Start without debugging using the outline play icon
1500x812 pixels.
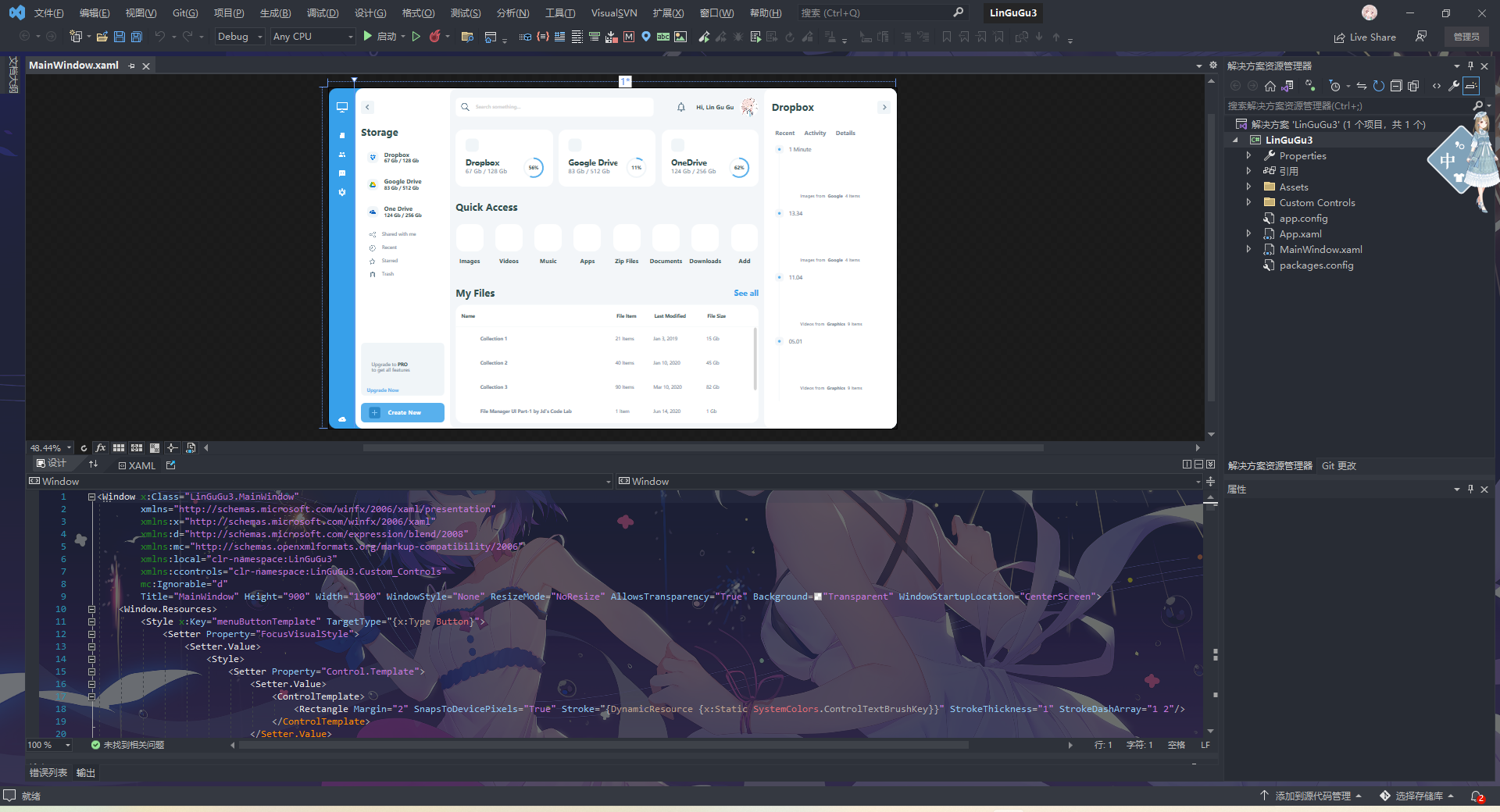click(x=416, y=37)
